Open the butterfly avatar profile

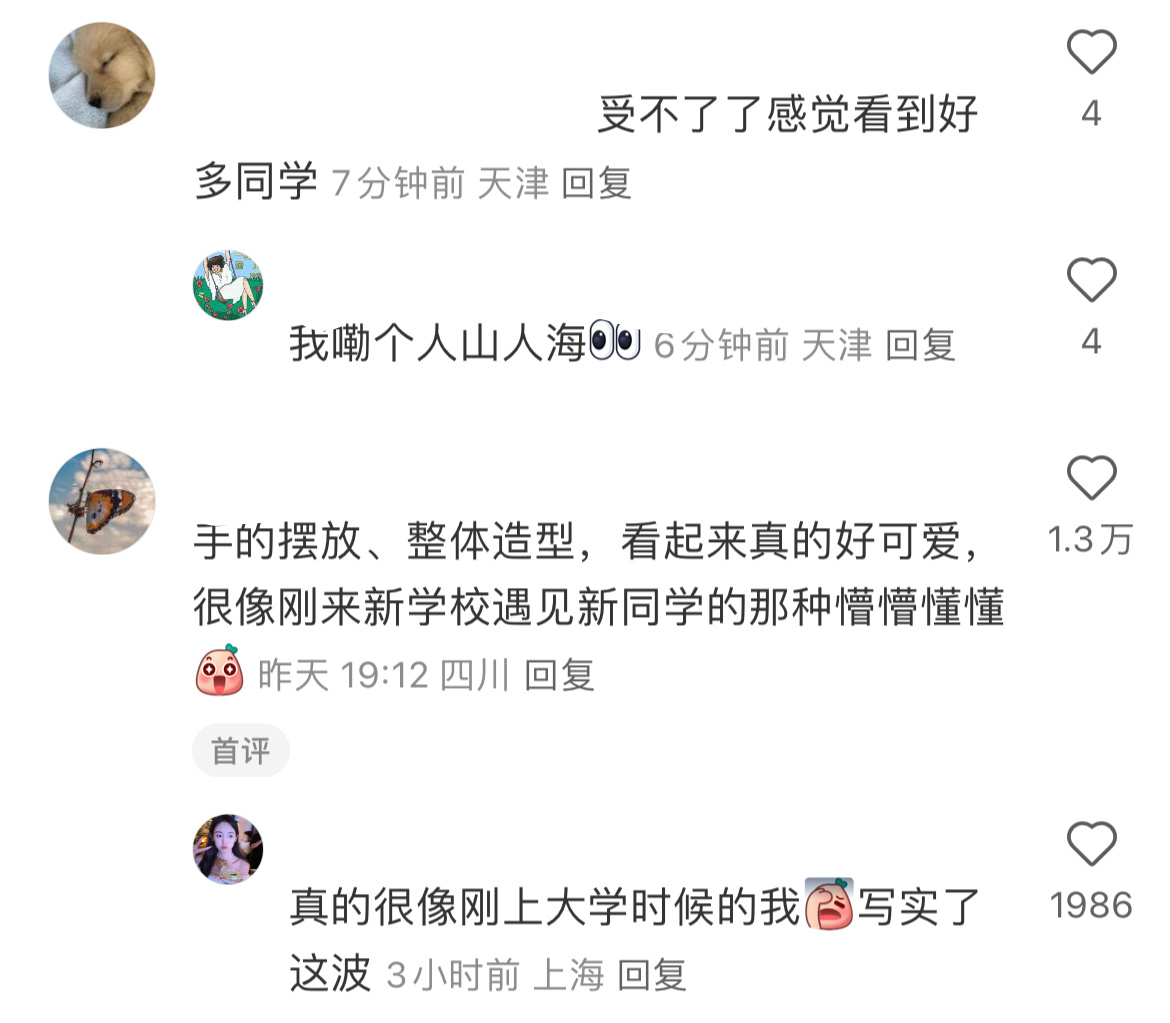click(x=102, y=501)
